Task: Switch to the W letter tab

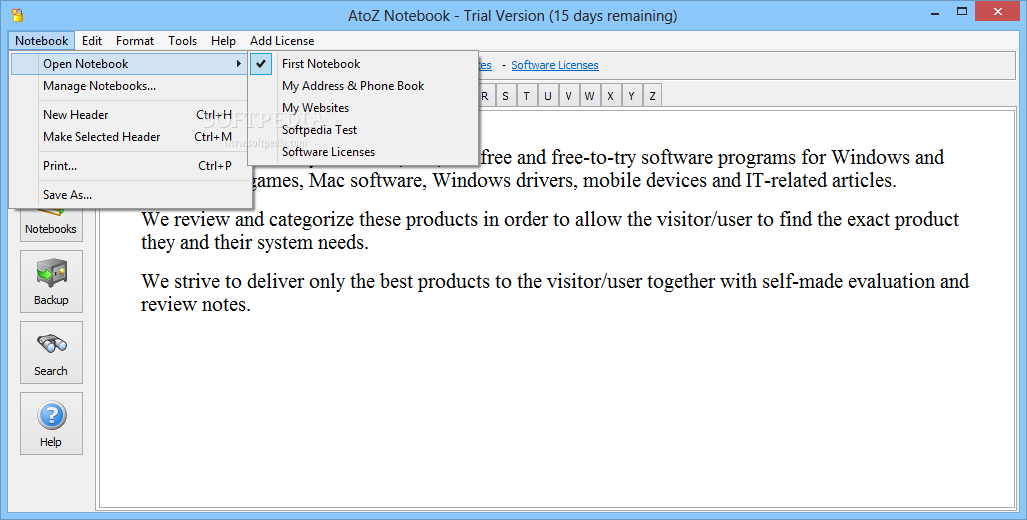Action: (x=589, y=96)
